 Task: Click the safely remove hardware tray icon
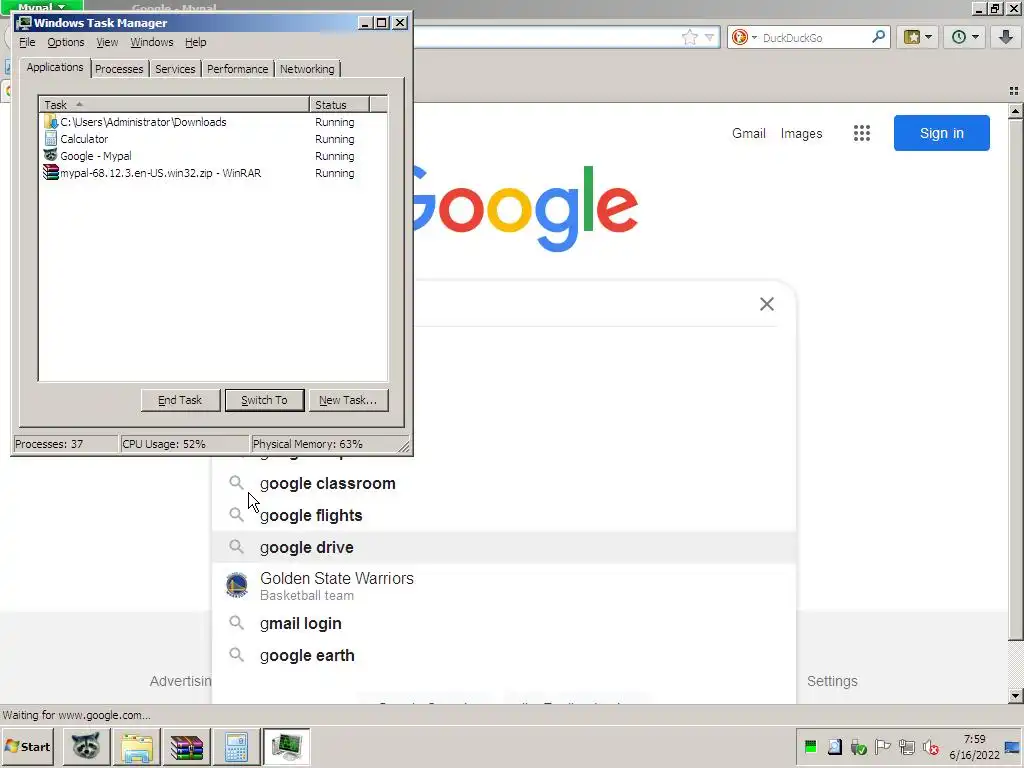click(x=858, y=746)
